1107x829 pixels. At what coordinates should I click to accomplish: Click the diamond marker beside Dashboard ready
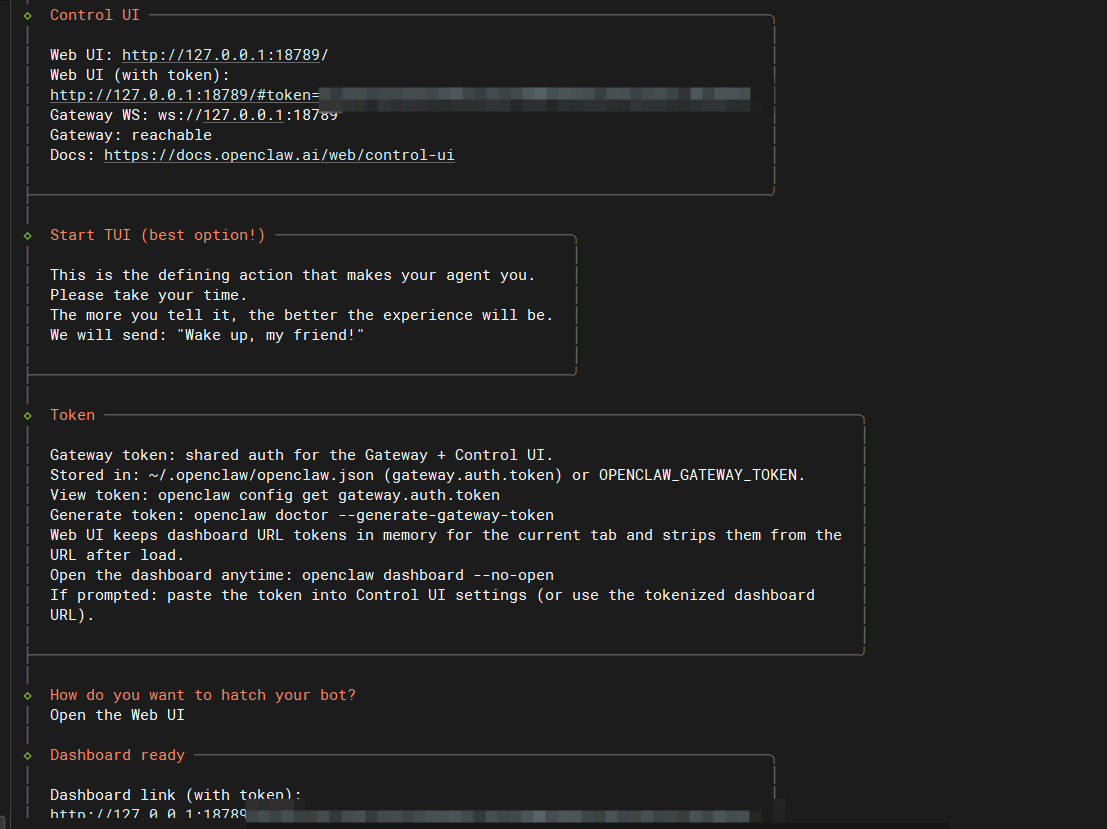(x=28, y=756)
